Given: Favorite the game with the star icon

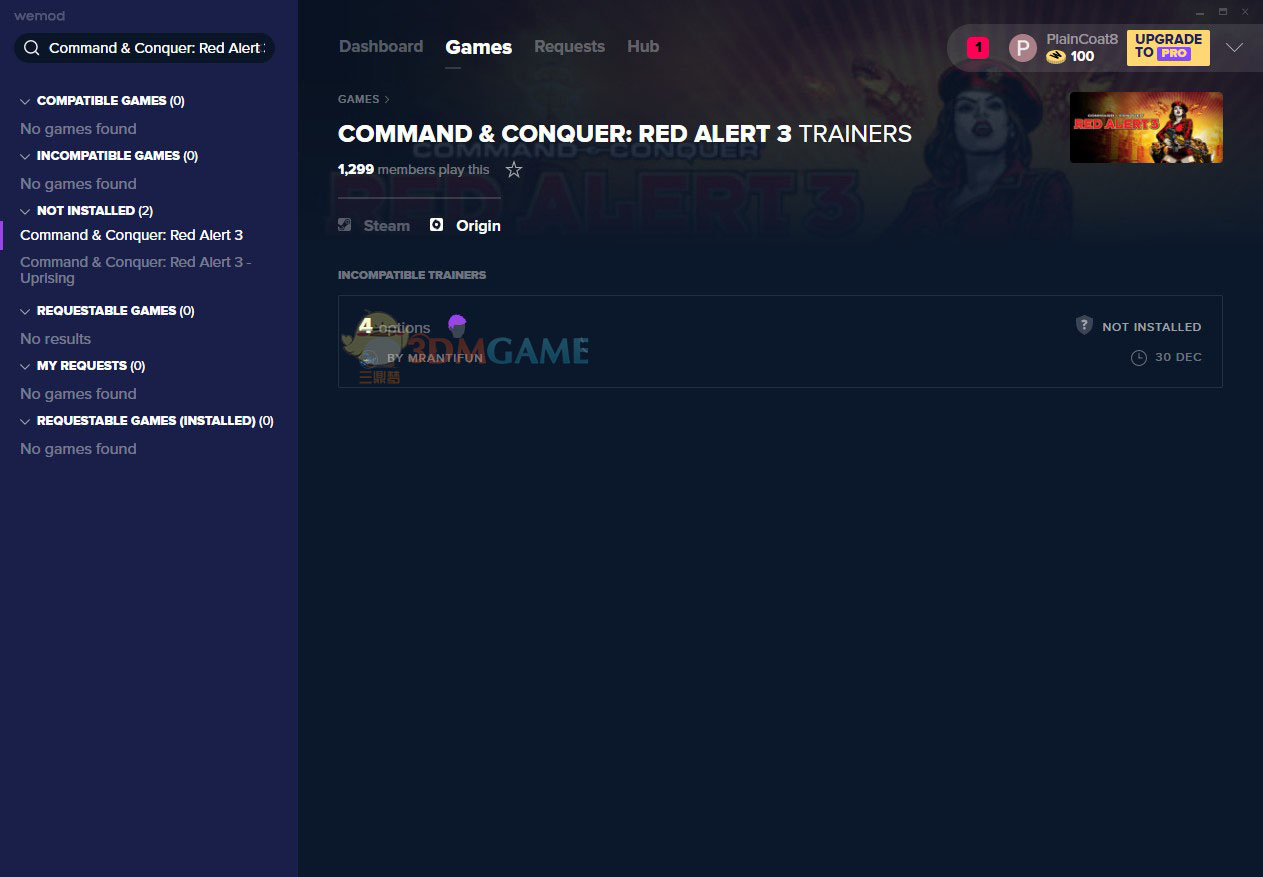Looking at the screenshot, I should (514, 170).
